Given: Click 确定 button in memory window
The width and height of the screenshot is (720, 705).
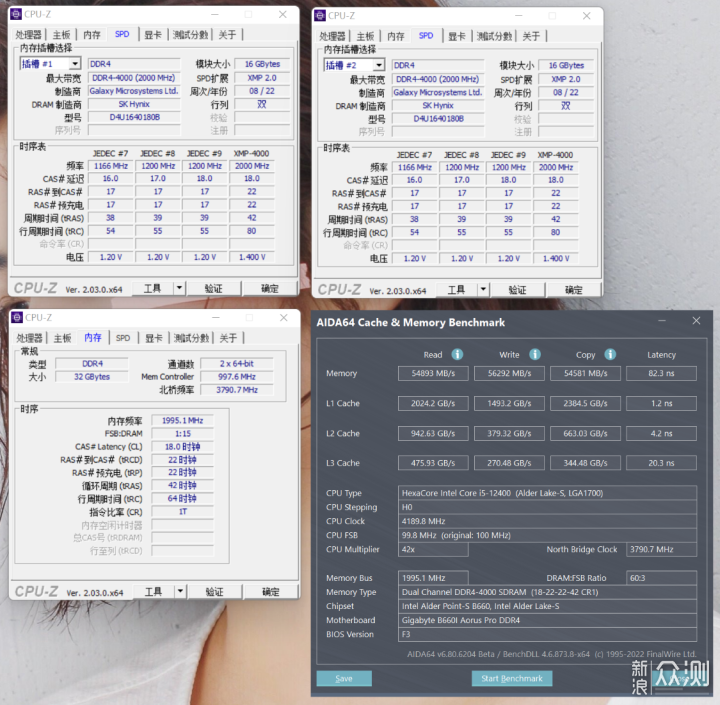Looking at the screenshot, I should (270, 591).
